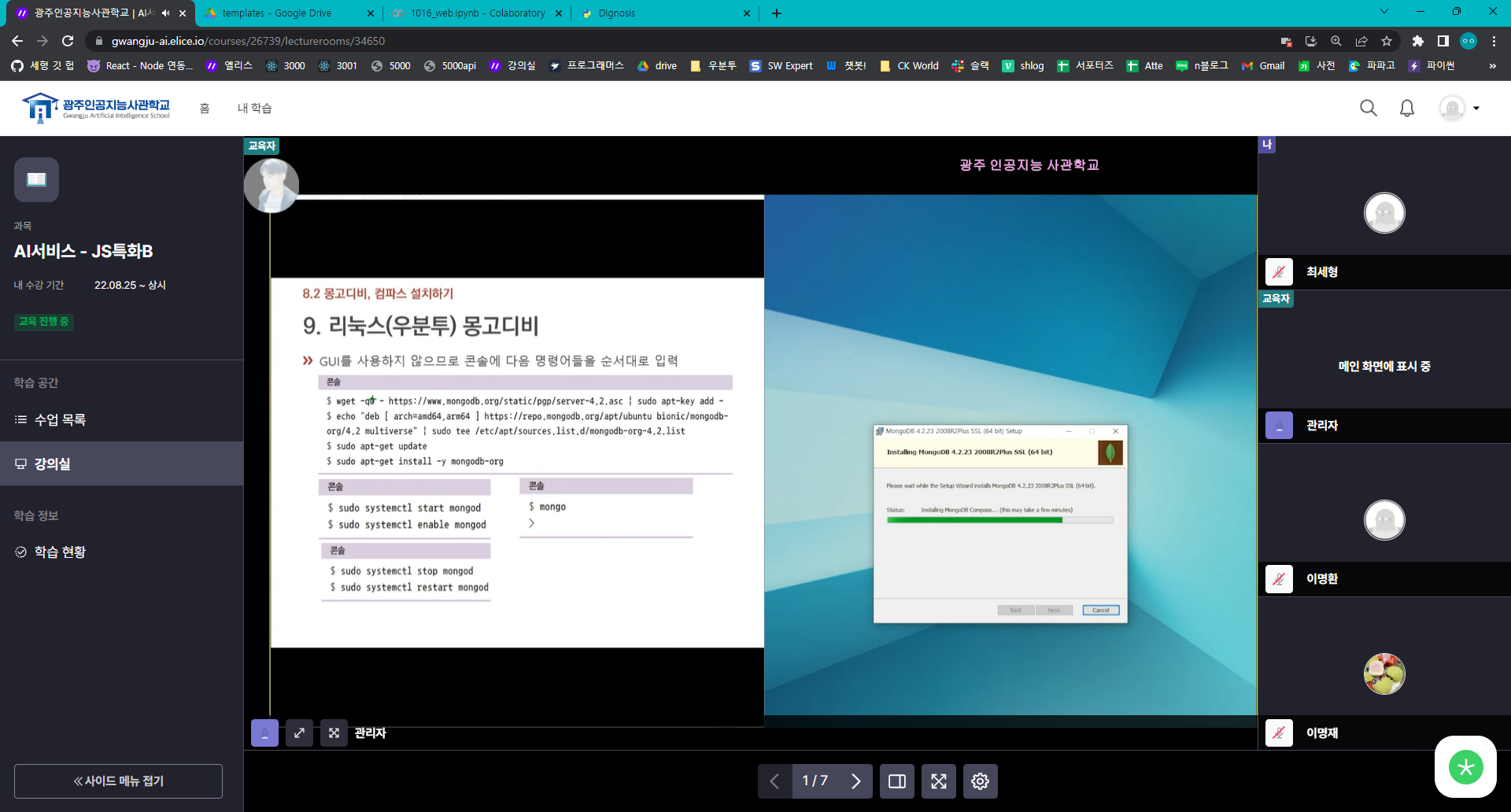Show more bookmarks with chevron
The height and width of the screenshot is (812, 1511).
click(1492, 66)
